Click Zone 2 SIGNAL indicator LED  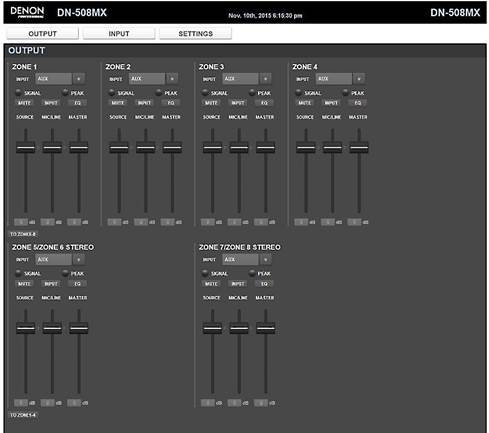pyautogui.click(x=112, y=92)
